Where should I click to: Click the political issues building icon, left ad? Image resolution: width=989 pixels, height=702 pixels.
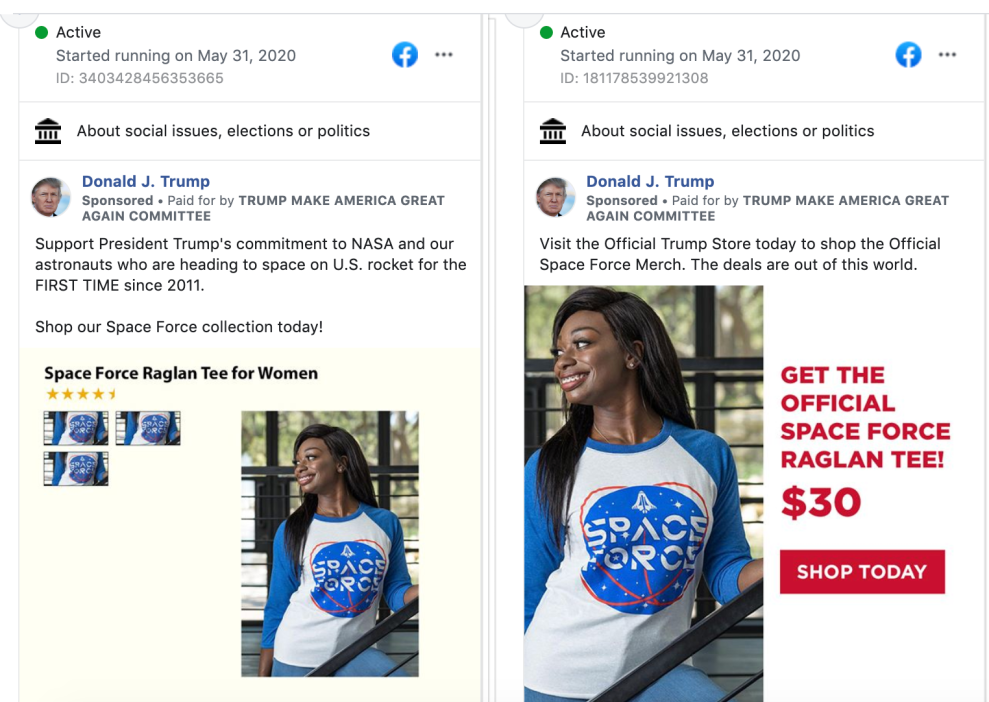point(47,131)
